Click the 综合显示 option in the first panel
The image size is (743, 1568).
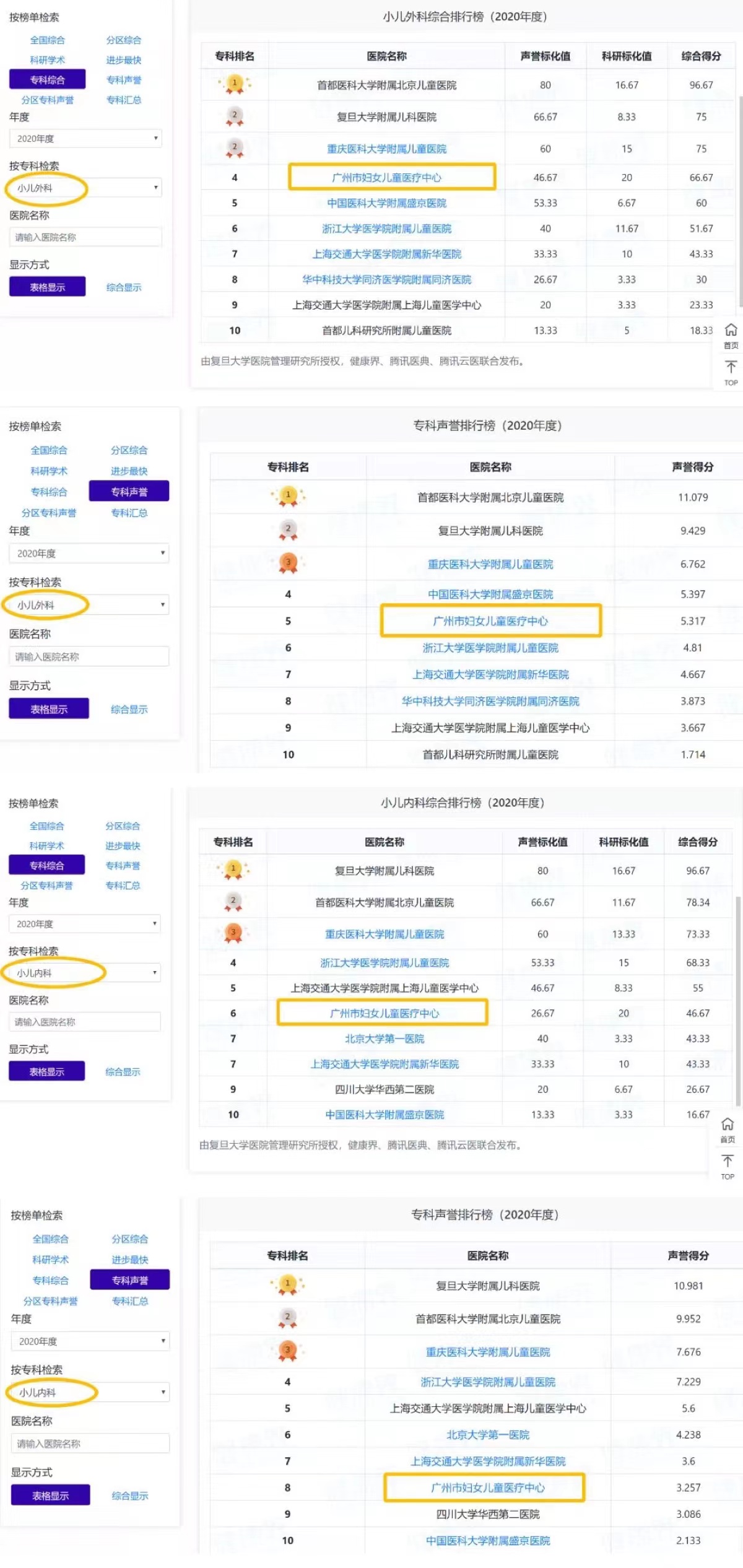pyautogui.click(x=124, y=287)
